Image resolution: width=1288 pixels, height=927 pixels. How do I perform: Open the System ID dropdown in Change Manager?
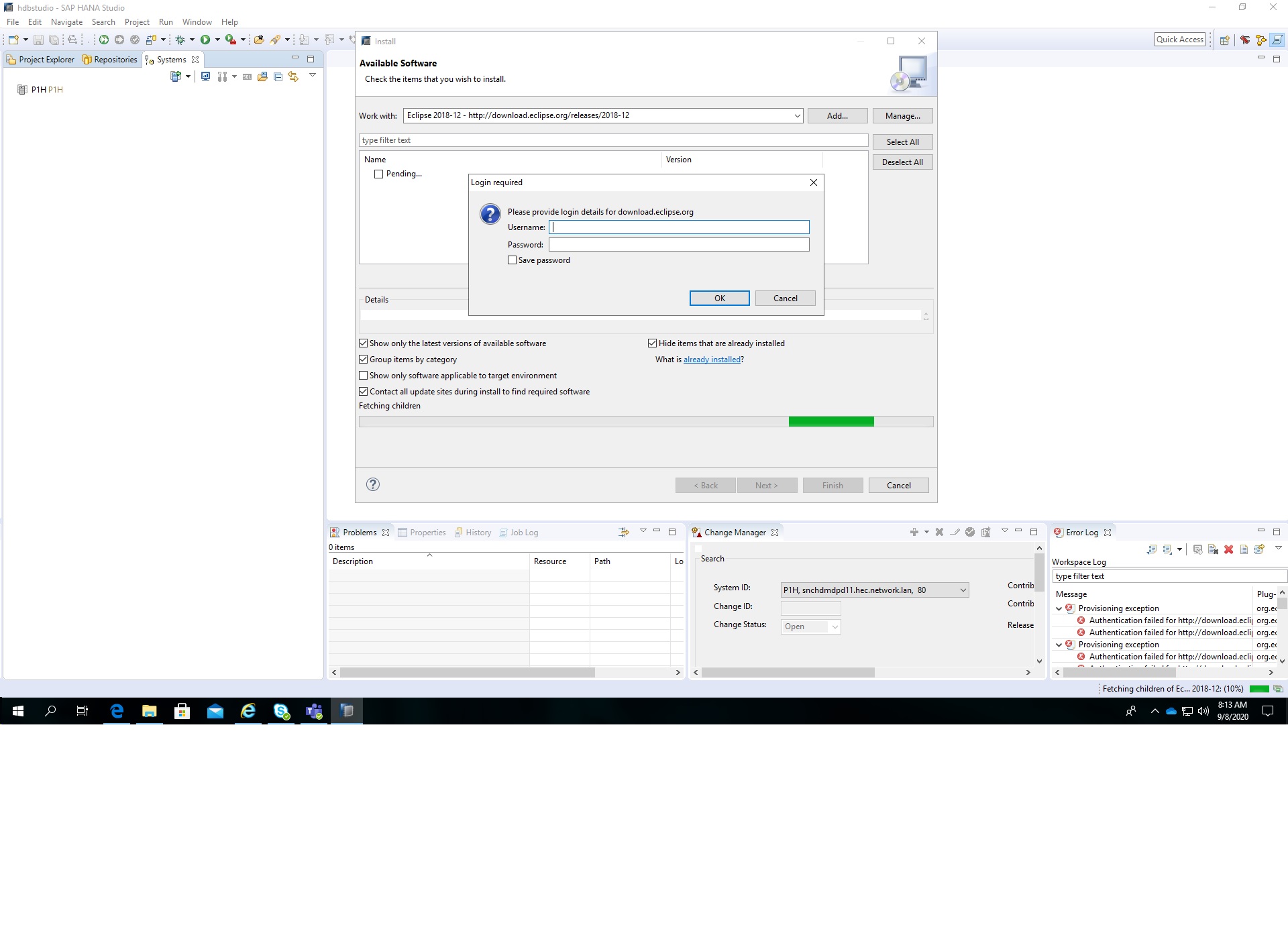point(963,590)
